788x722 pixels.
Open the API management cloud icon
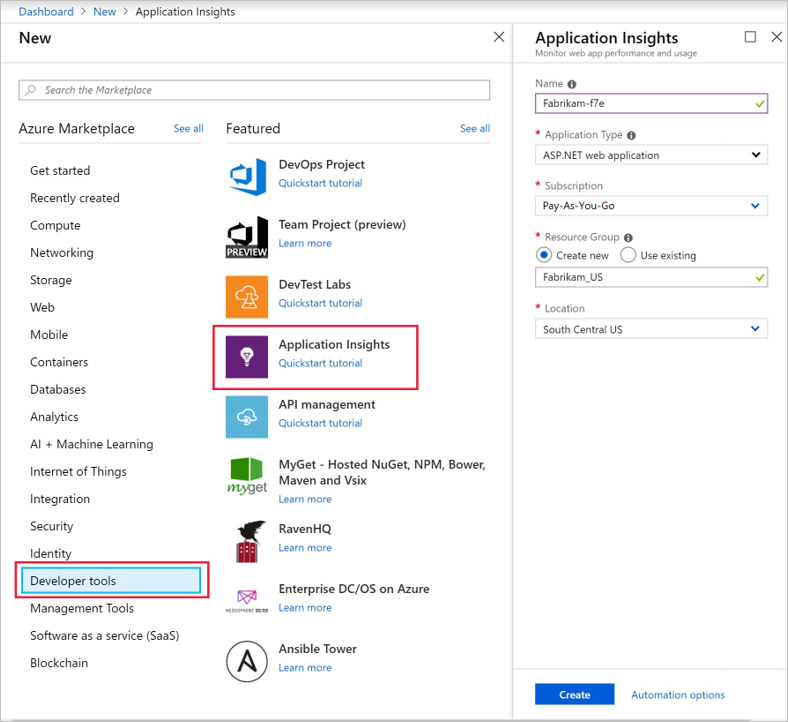247,417
